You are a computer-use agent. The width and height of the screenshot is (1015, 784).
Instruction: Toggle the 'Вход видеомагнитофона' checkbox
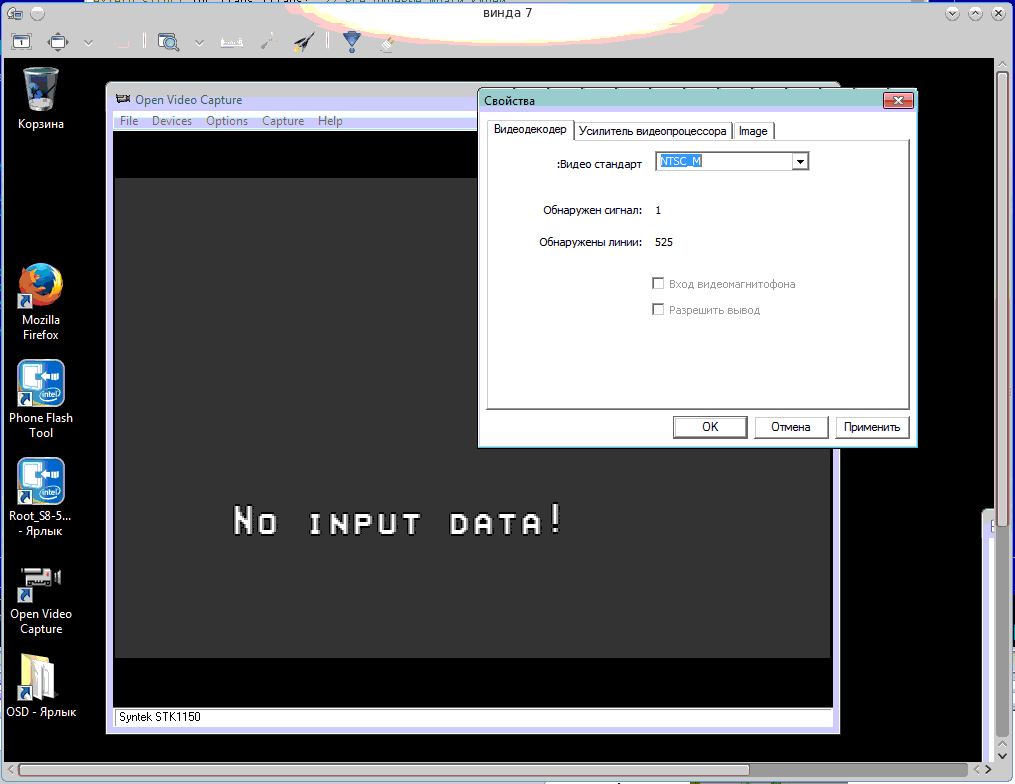point(658,284)
